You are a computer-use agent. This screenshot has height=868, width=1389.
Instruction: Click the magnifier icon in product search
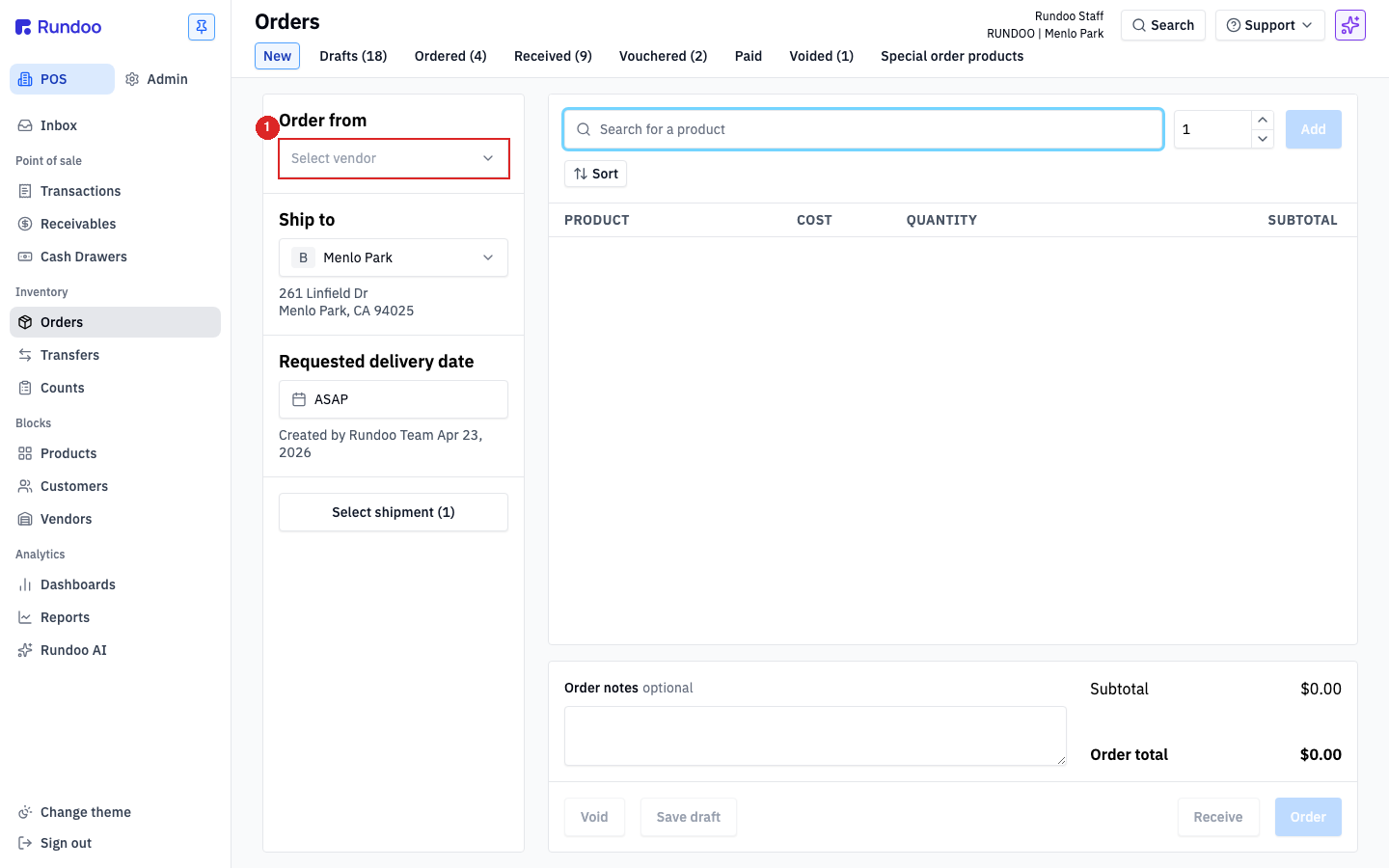[x=584, y=129]
